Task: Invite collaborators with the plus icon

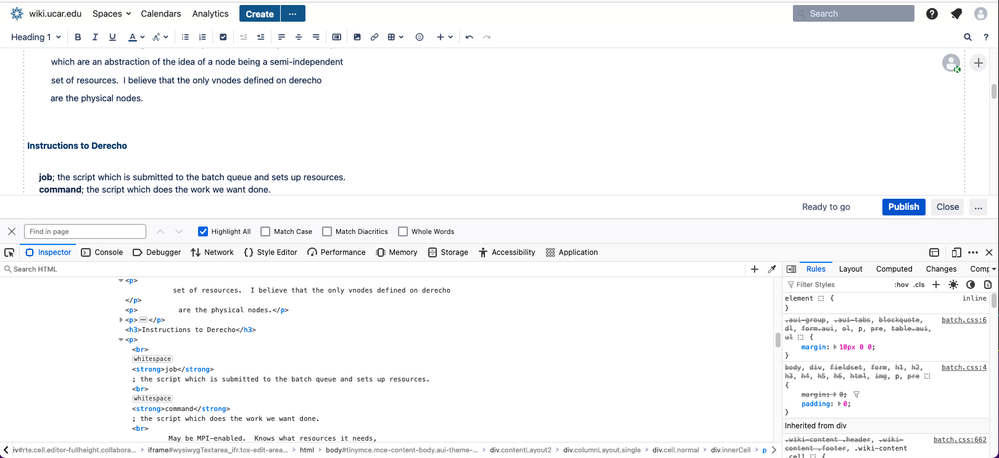Action: pos(978,62)
